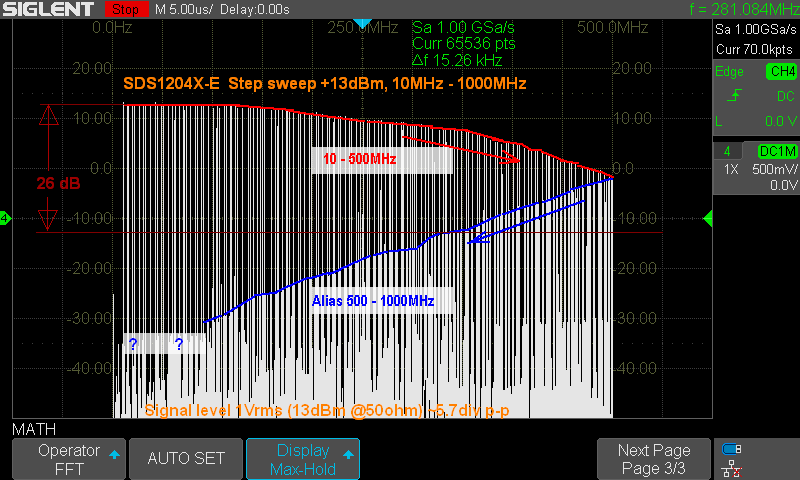Select the Curr 70.0kpts memory readout

point(754,49)
